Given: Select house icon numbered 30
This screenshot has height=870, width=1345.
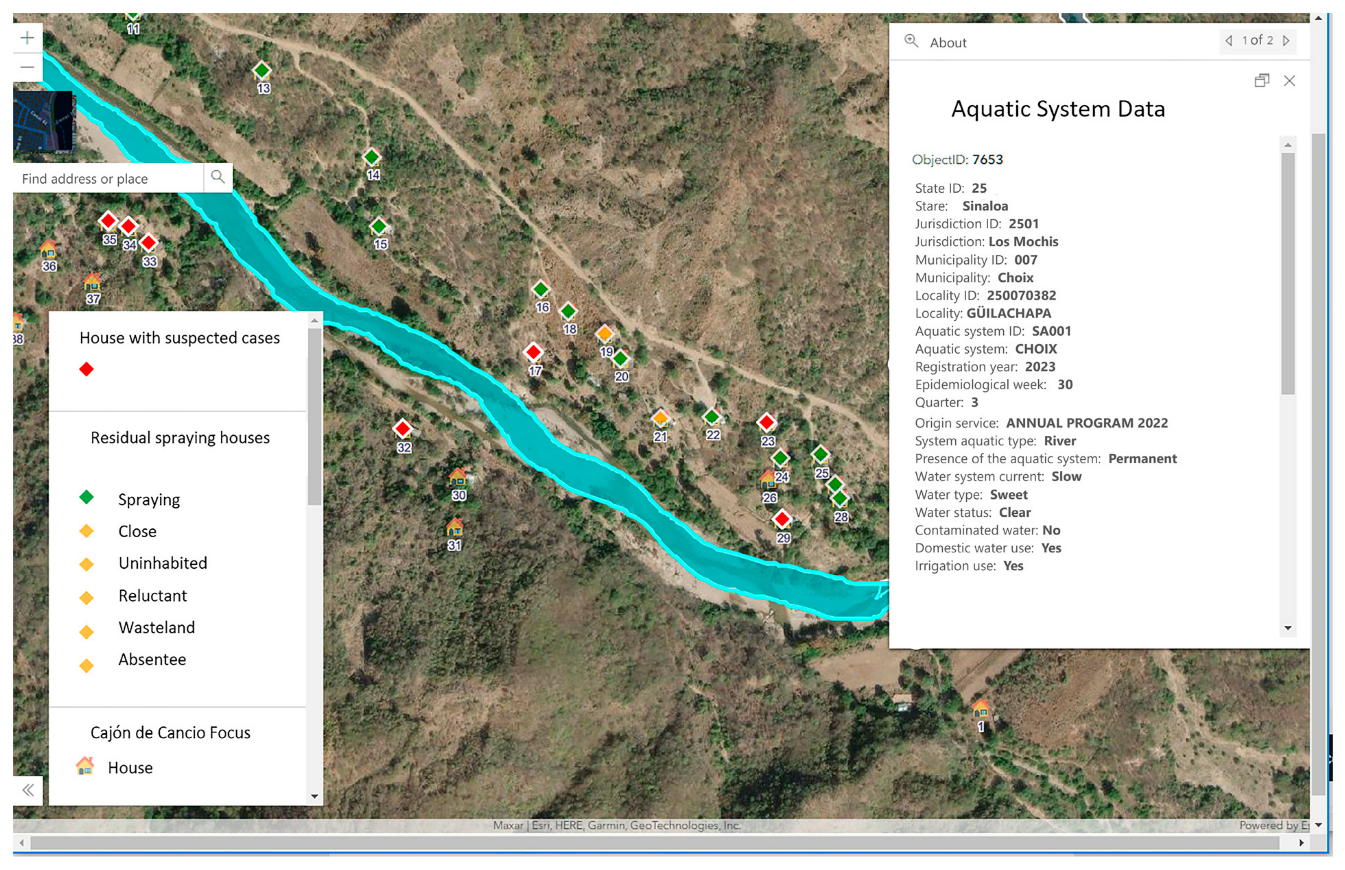Looking at the screenshot, I should point(458,477).
